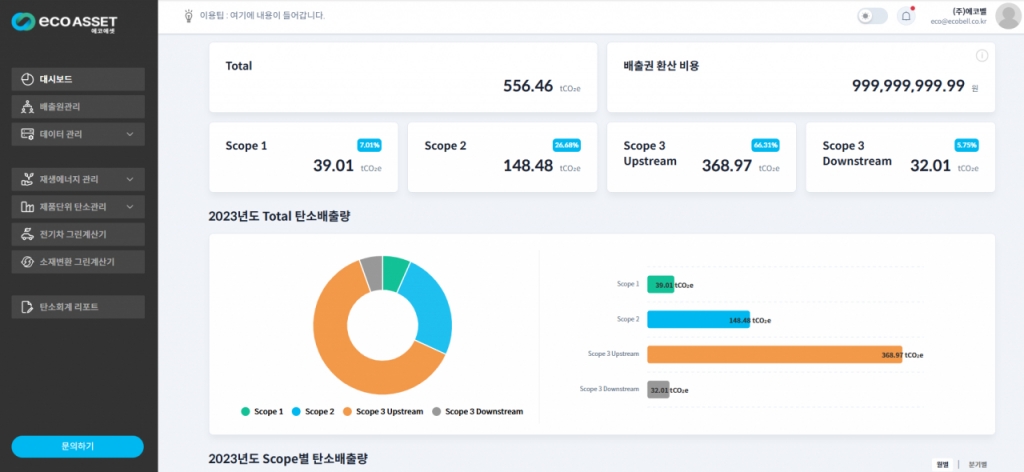
Task: Toggle Scope 2 legend entry in donut chart
Action: pos(313,412)
